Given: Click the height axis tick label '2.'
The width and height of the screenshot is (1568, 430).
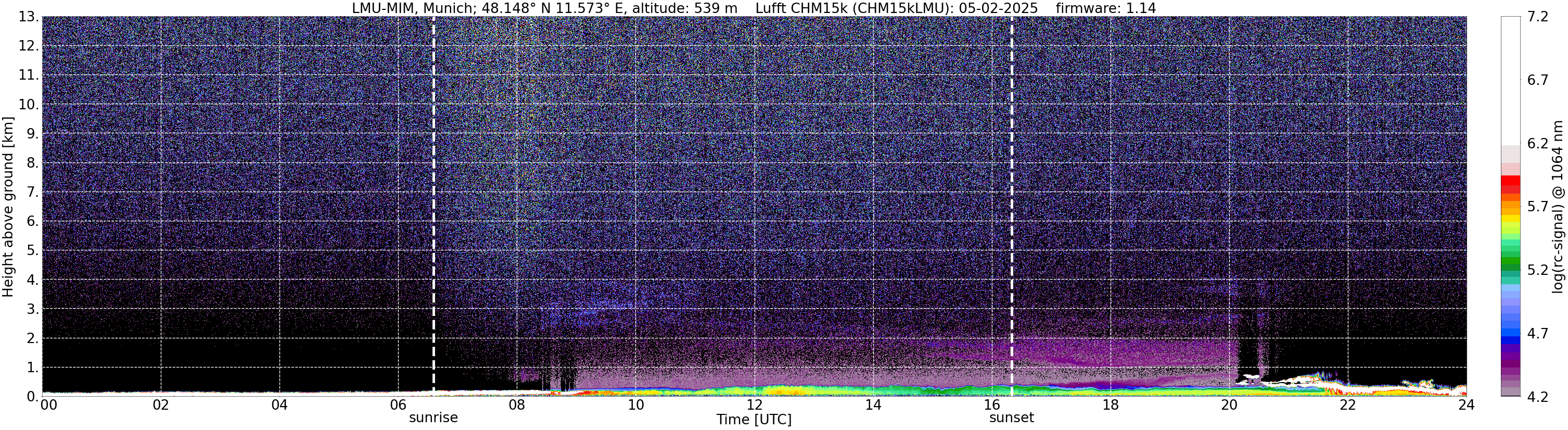Looking at the screenshot, I should click(x=32, y=339).
